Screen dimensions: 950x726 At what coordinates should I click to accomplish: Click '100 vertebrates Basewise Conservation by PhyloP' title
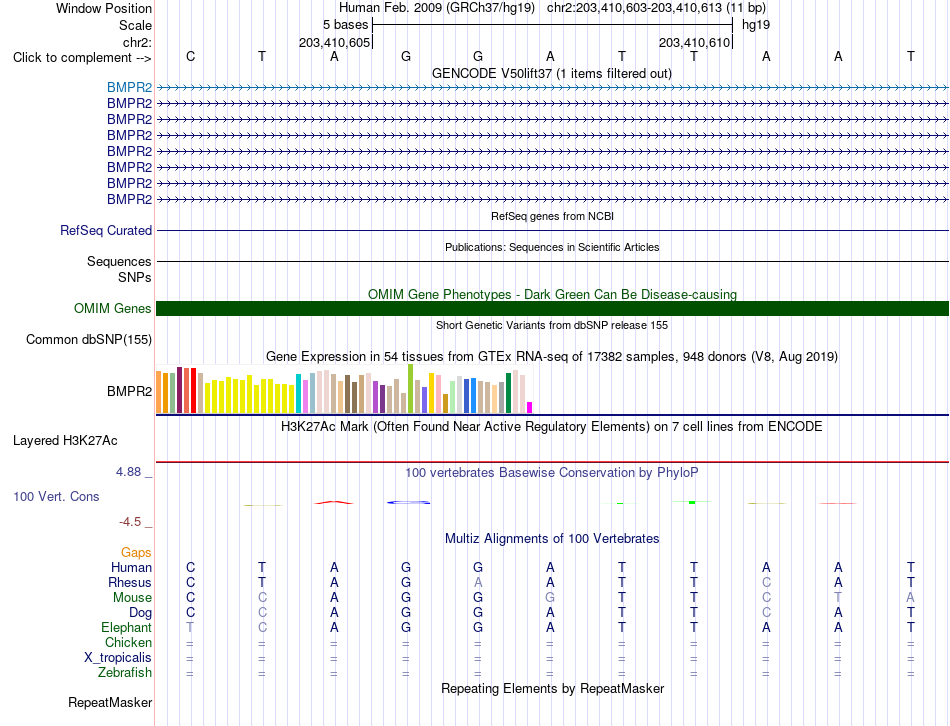[552, 472]
